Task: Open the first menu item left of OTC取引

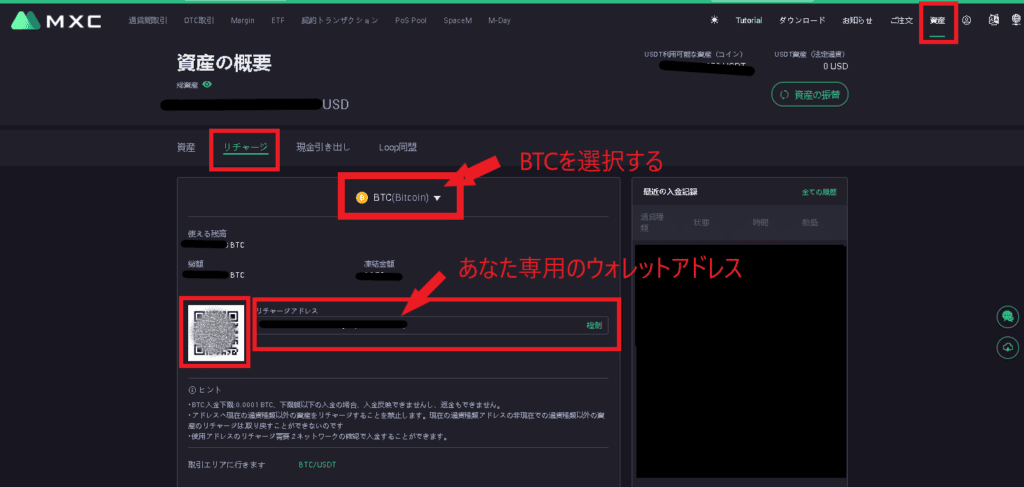Action: point(148,20)
